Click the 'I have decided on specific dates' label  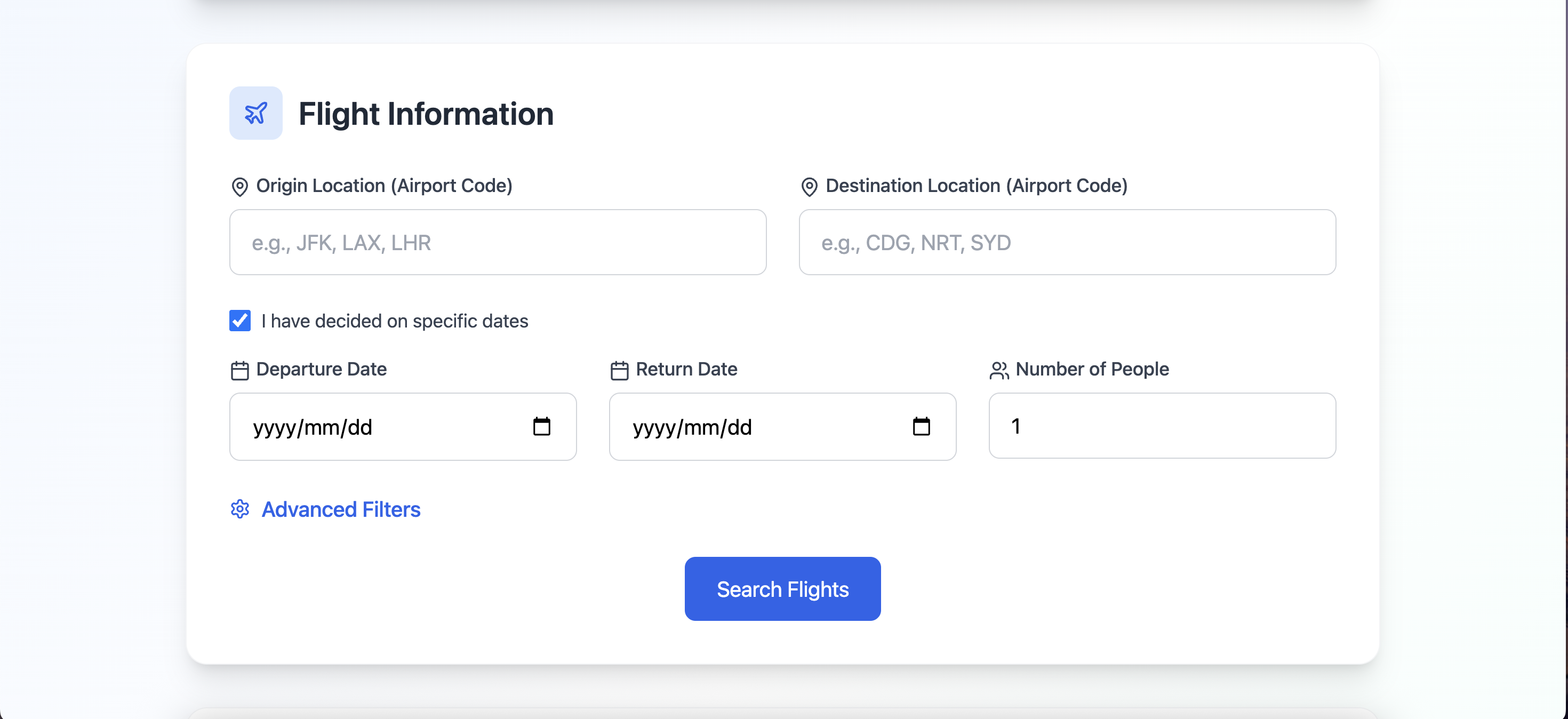(x=395, y=321)
